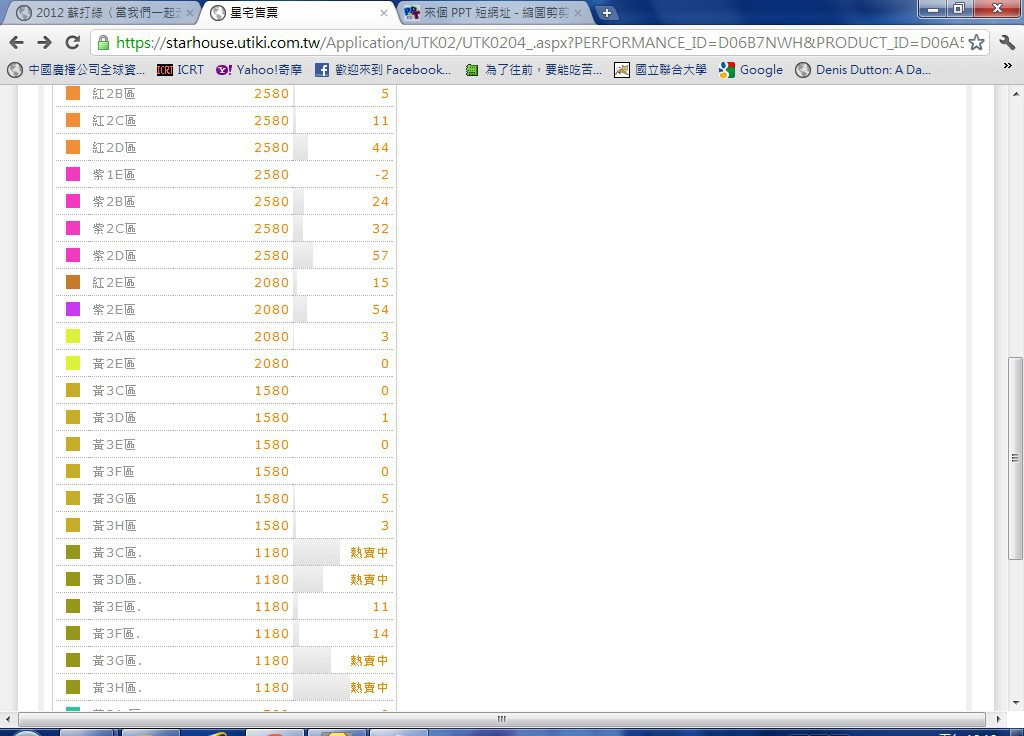Select the 黃3D區. 1180 row
Viewport: 1024px width, 736px height.
pyautogui.click(x=225, y=579)
